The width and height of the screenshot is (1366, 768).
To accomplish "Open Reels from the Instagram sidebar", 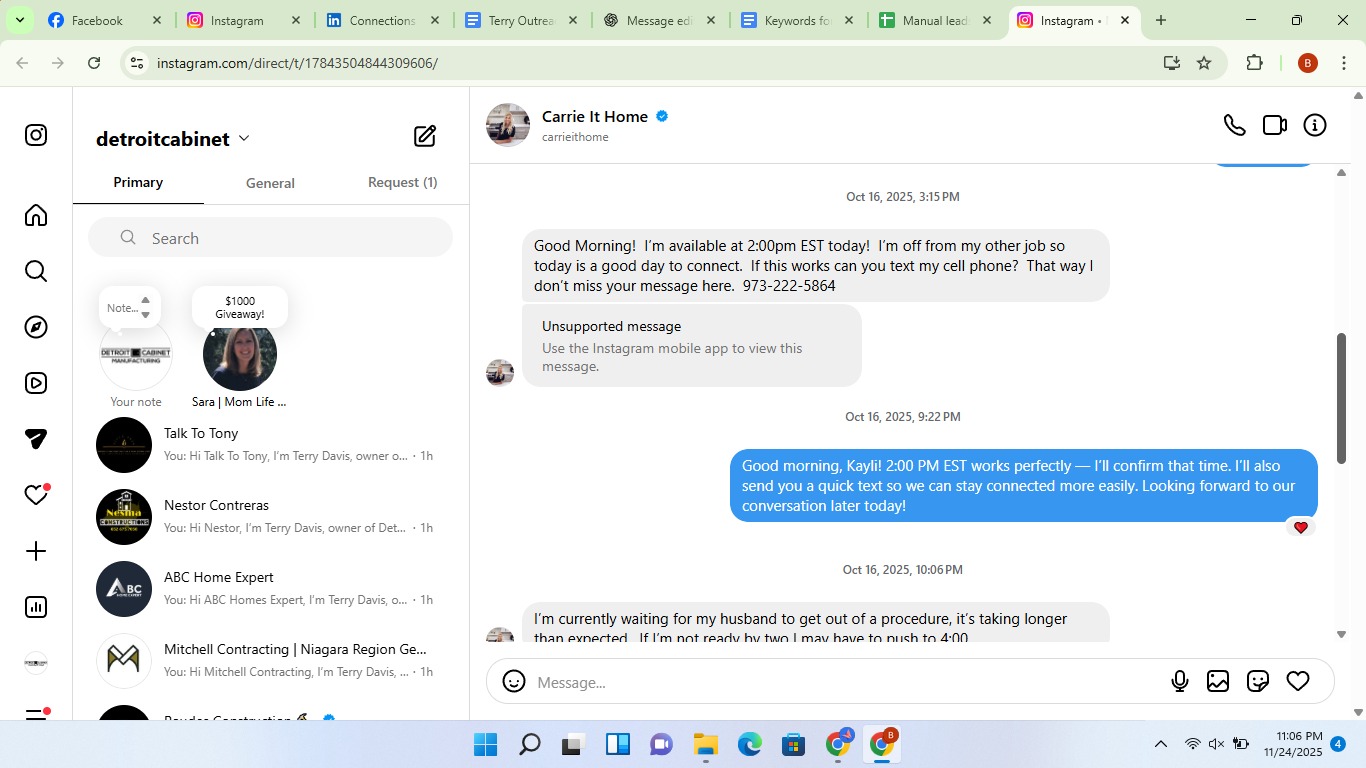I will 36,383.
